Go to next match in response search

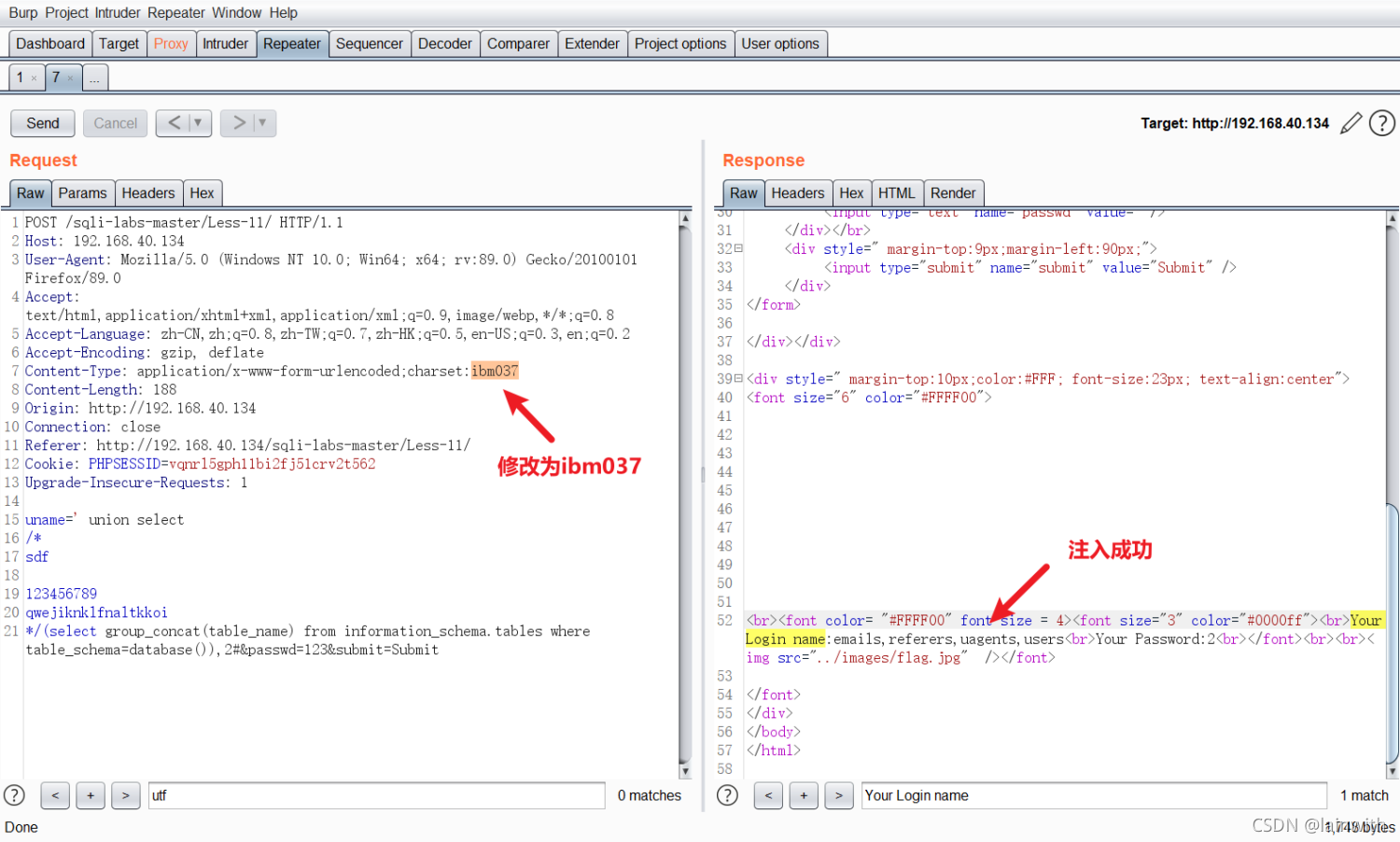pyautogui.click(x=839, y=795)
